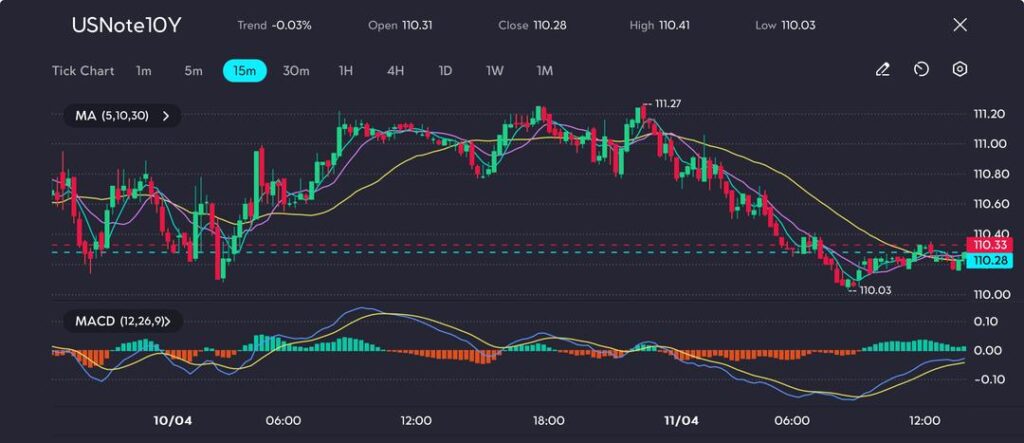Viewport: 1024px width, 443px height.
Task: Choose the 4H timeframe
Action: coord(395,71)
